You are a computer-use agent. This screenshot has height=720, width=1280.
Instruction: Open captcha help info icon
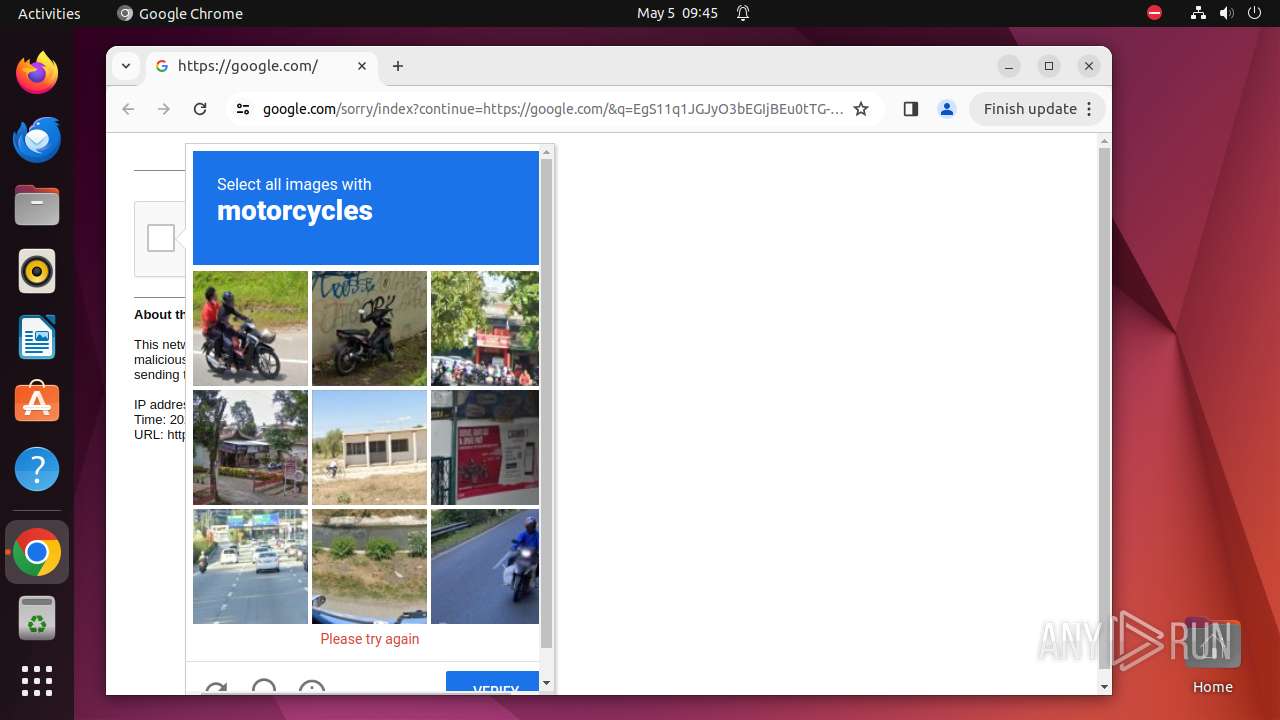(312, 688)
